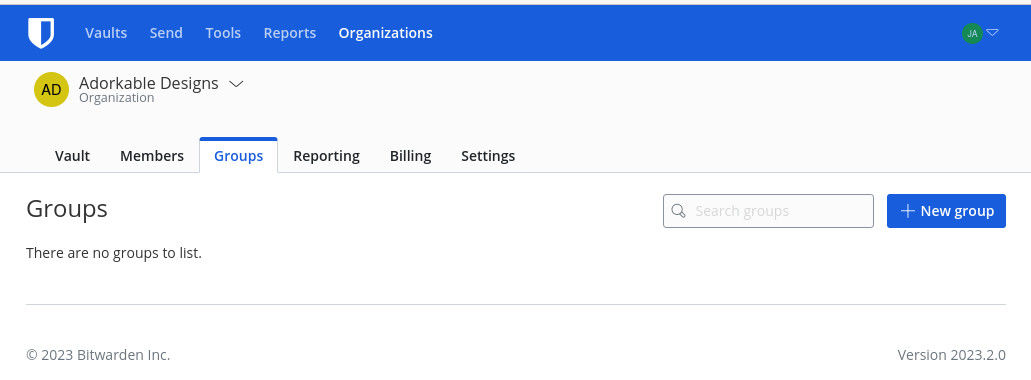
Task: Switch to the Vault tab
Action: pos(72,156)
